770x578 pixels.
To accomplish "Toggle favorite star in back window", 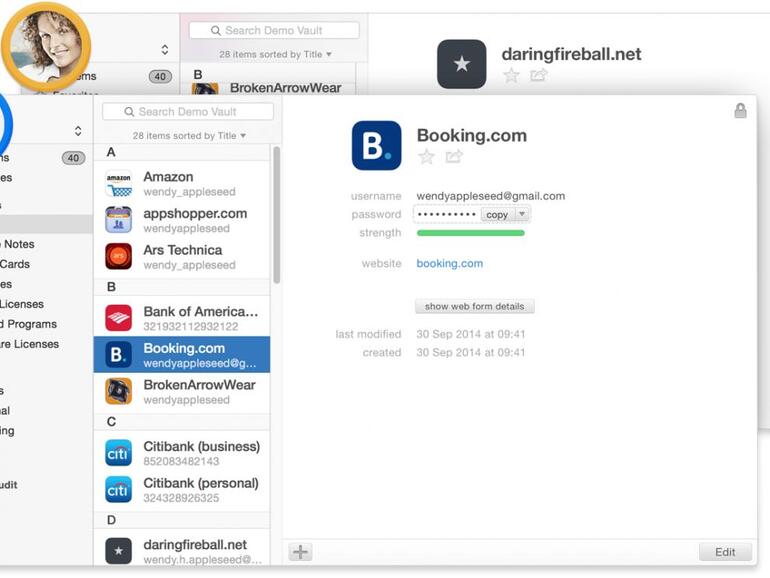I will pos(511,75).
